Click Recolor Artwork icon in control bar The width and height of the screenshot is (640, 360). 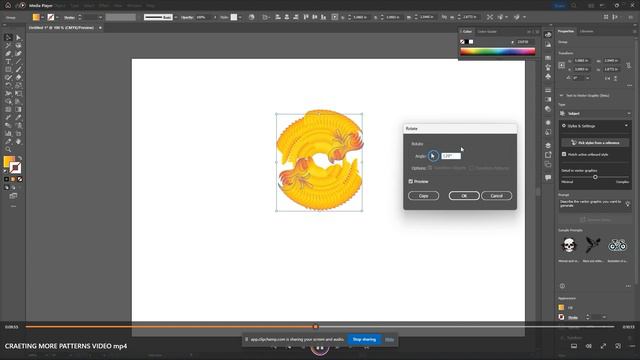pos(251,17)
